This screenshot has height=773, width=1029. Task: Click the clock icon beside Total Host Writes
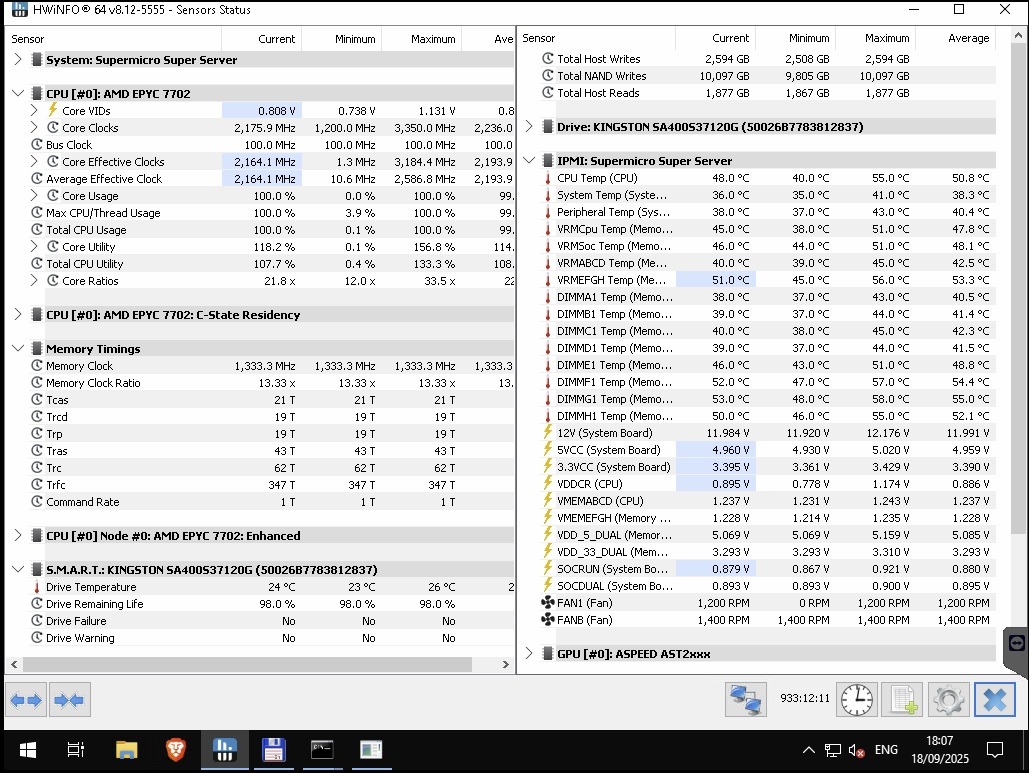coord(547,58)
